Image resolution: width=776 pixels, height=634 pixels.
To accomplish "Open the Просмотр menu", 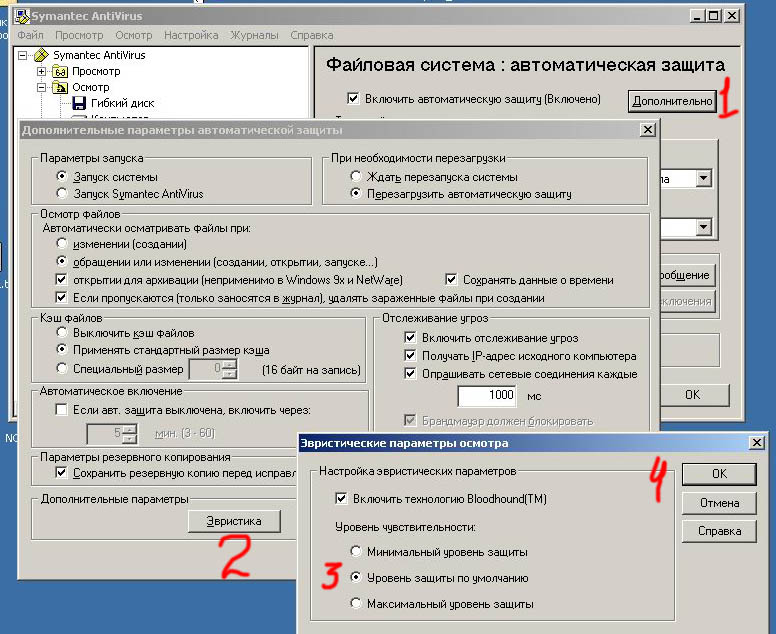I will click(x=79, y=35).
